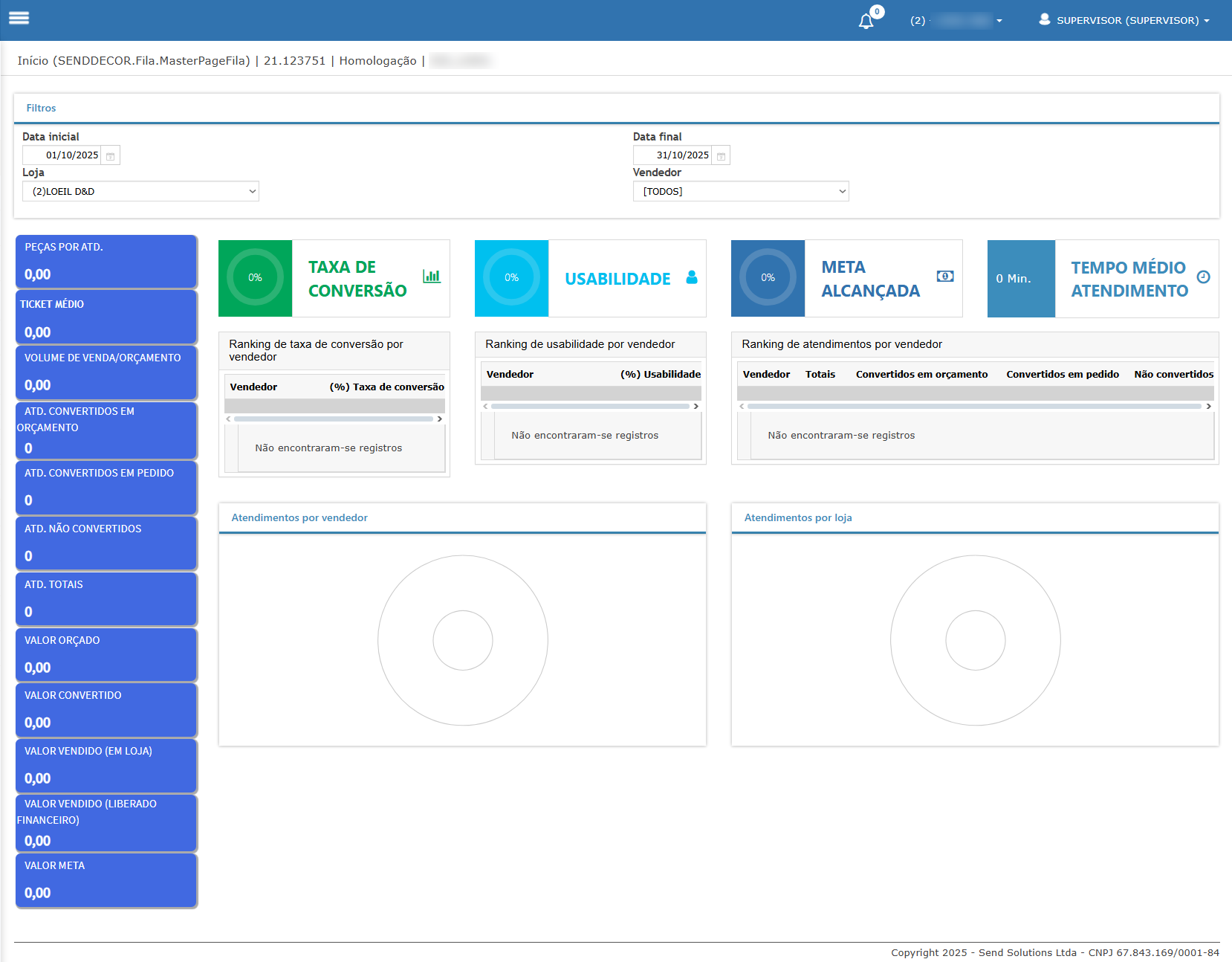Click the Data inicial date field
1232x962 pixels.
(x=63, y=155)
